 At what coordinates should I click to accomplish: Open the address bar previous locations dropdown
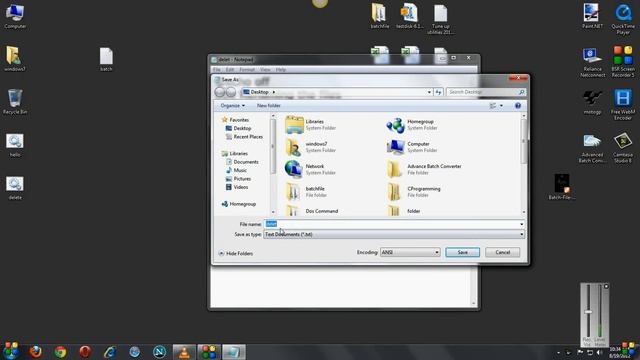429,92
